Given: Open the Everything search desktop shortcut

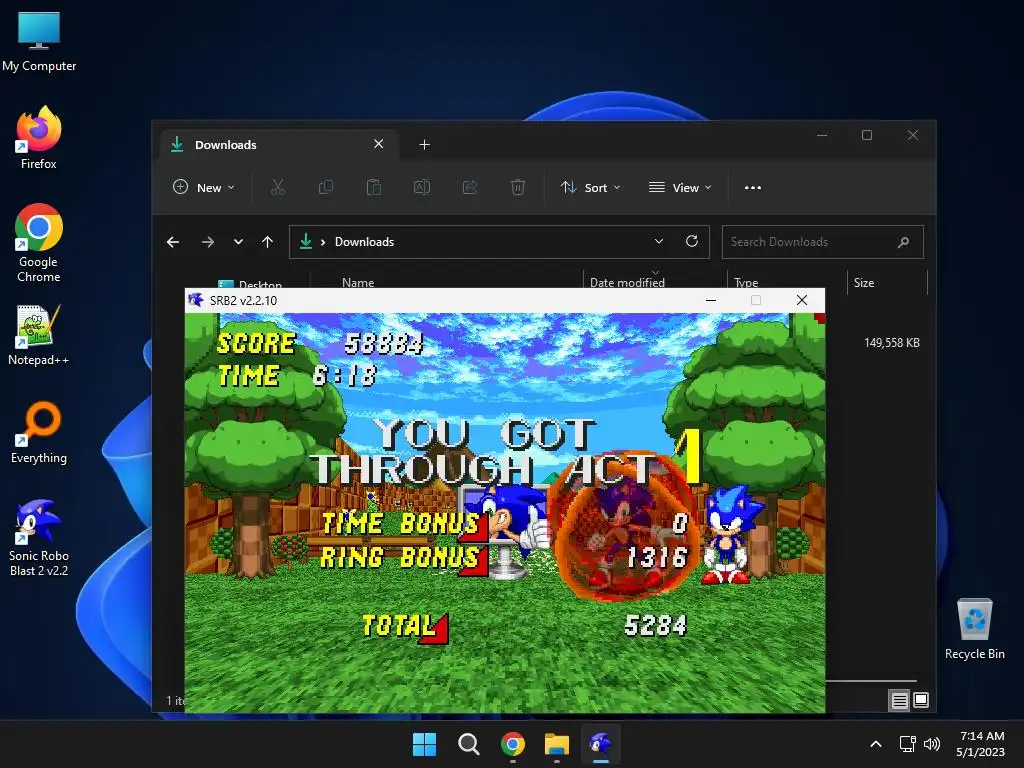Looking at the screenshot, I should coord(39,433).
